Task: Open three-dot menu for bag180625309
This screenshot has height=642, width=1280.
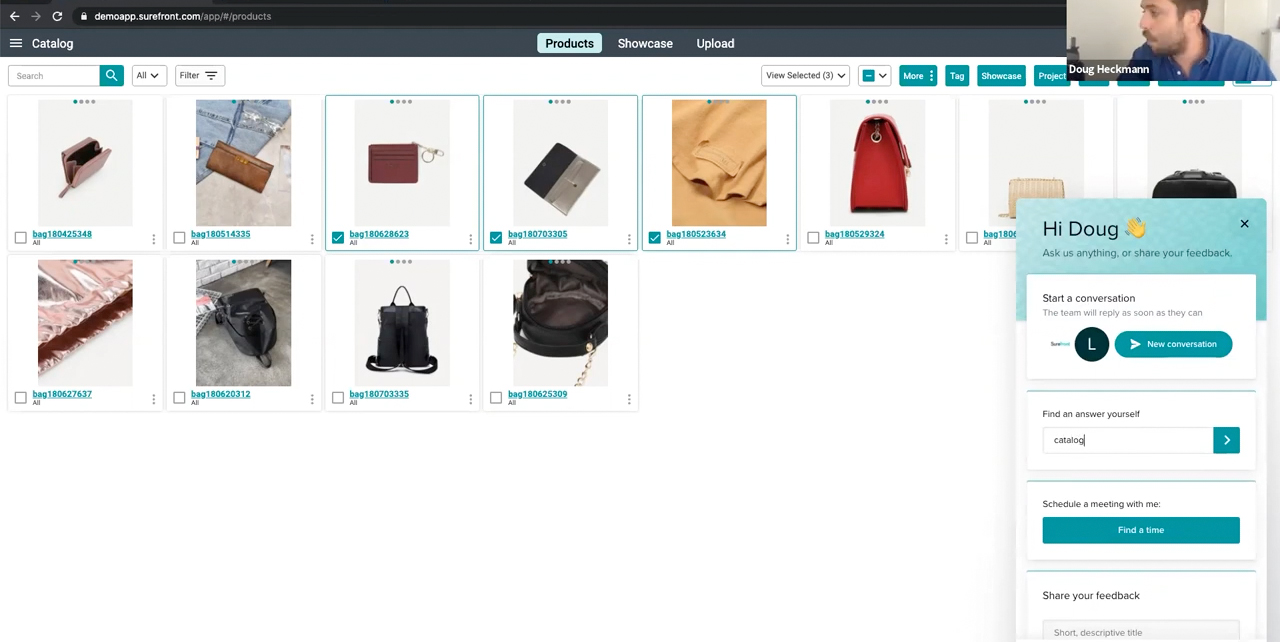Action: click(629, 399)
